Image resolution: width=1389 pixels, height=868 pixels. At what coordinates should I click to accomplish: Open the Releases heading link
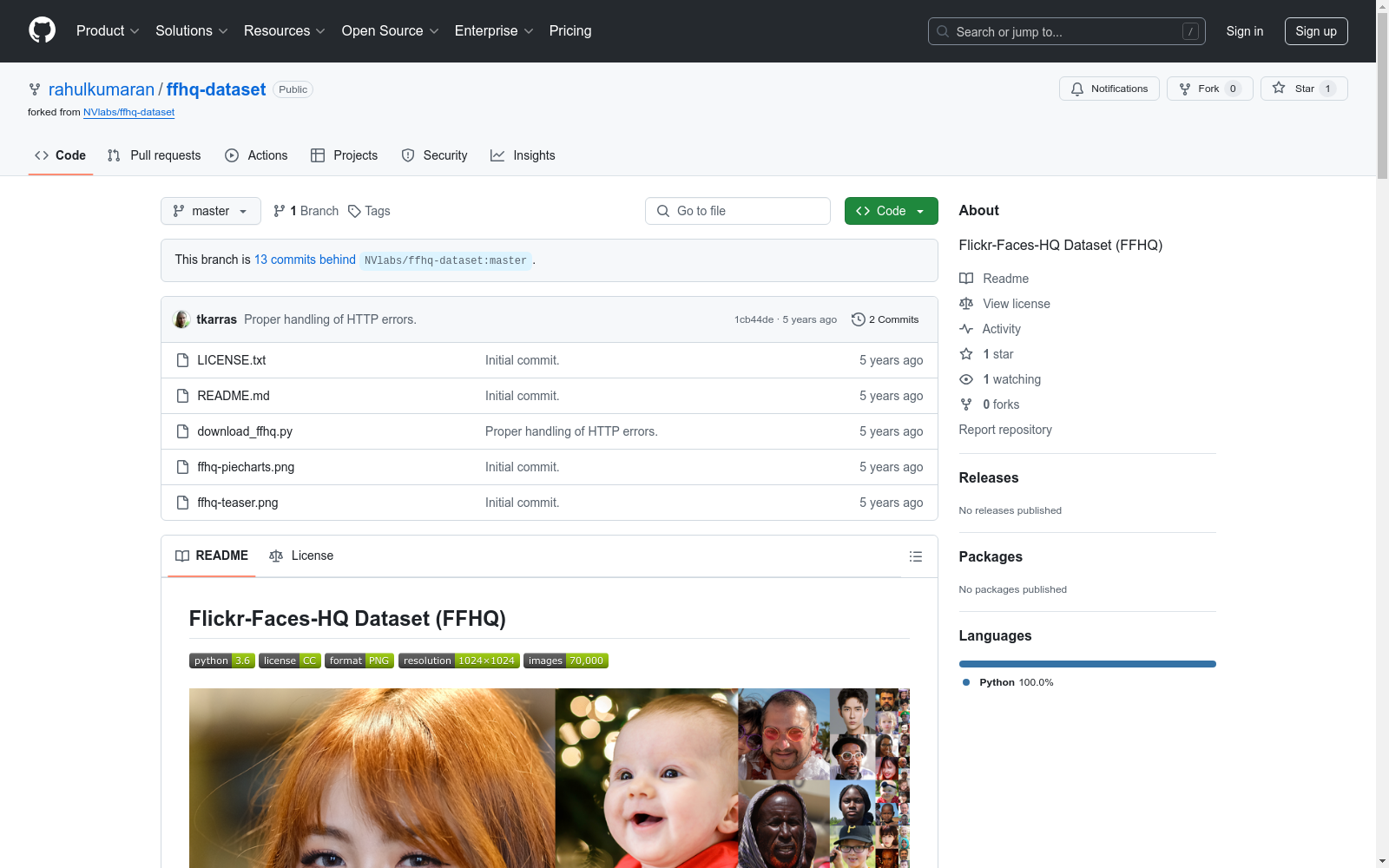(x=989, y=477)
